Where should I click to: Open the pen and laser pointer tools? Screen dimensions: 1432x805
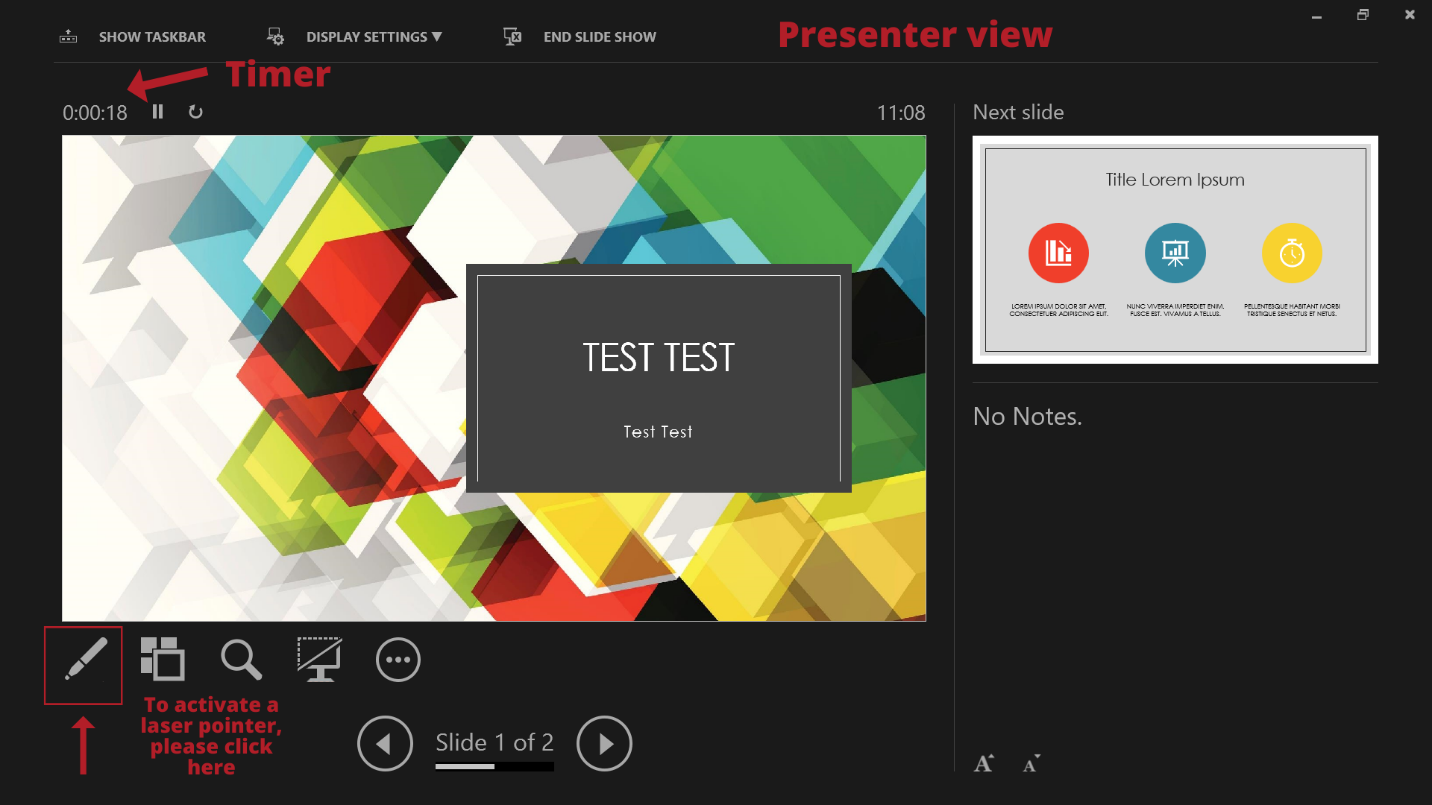(84, 660)
